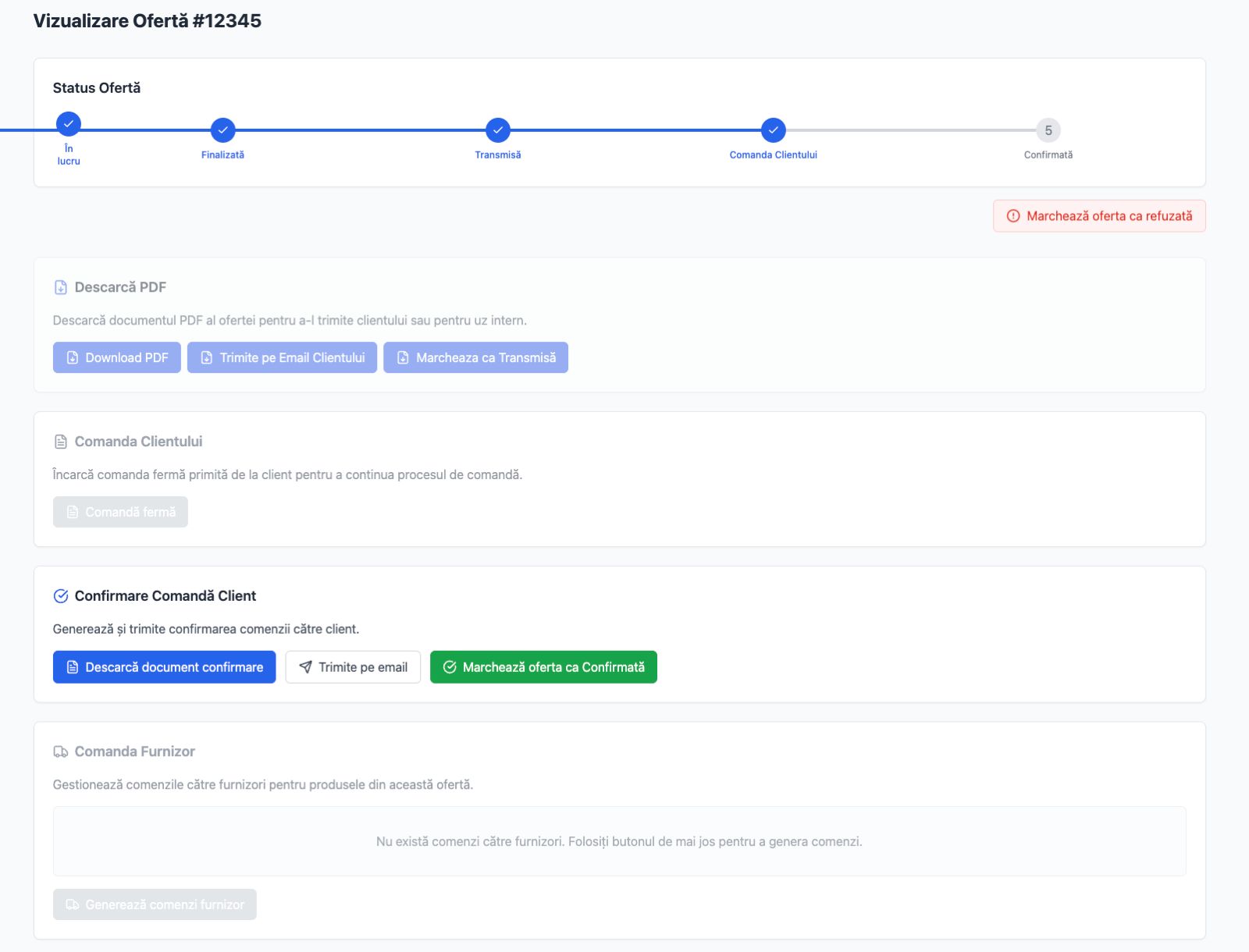Select 'Comanda Clientului' step in progress bar
The image size is (1249, 952).
click(773, 130)
